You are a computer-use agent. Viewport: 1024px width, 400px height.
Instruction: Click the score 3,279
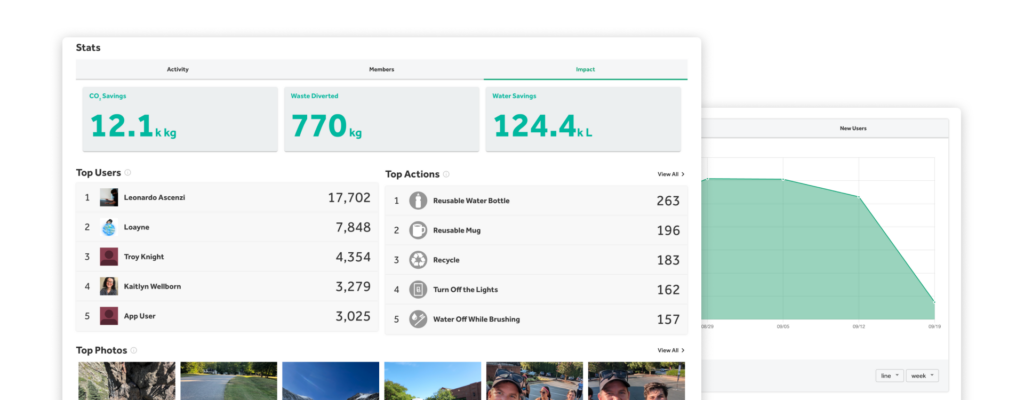353,286
